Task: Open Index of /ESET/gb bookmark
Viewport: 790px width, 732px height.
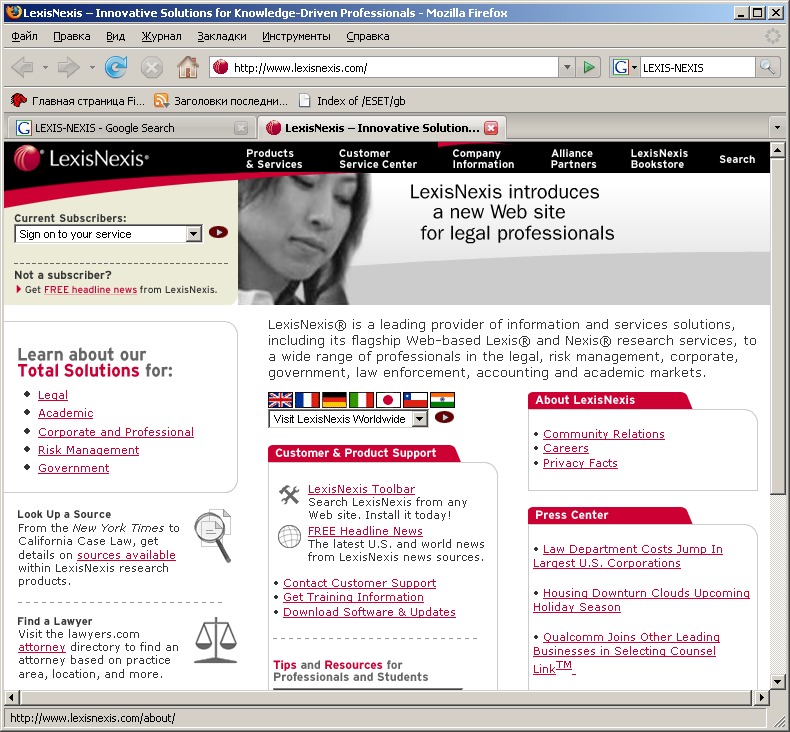Action: click(x=352, y=101)
